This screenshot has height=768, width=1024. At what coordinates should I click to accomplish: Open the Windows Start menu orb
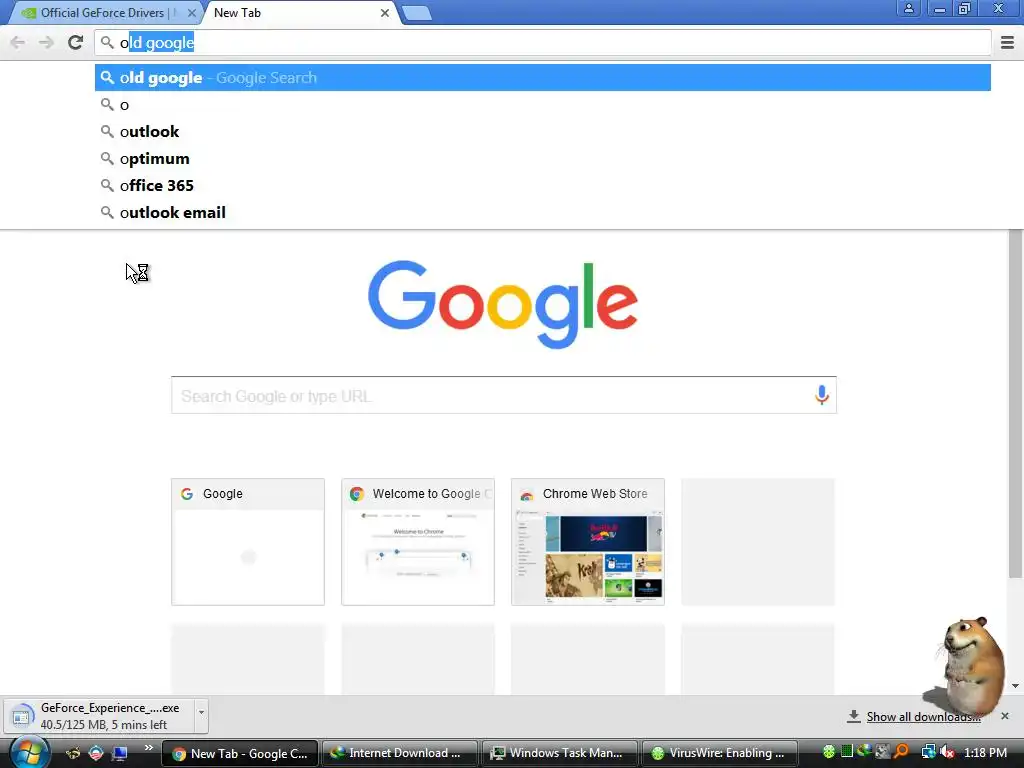click(x=29, y=752)
